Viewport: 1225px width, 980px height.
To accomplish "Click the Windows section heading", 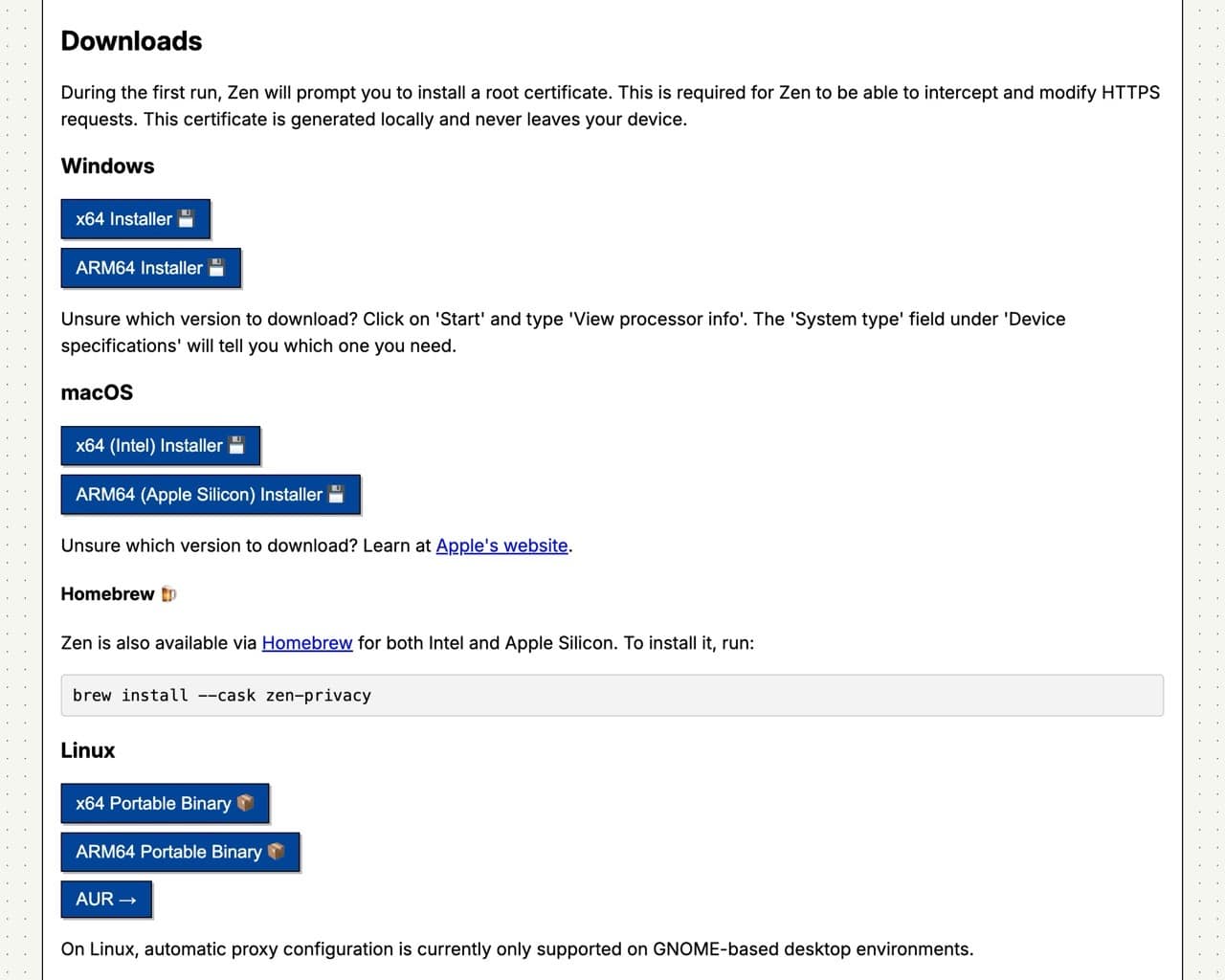I will 107,166.
